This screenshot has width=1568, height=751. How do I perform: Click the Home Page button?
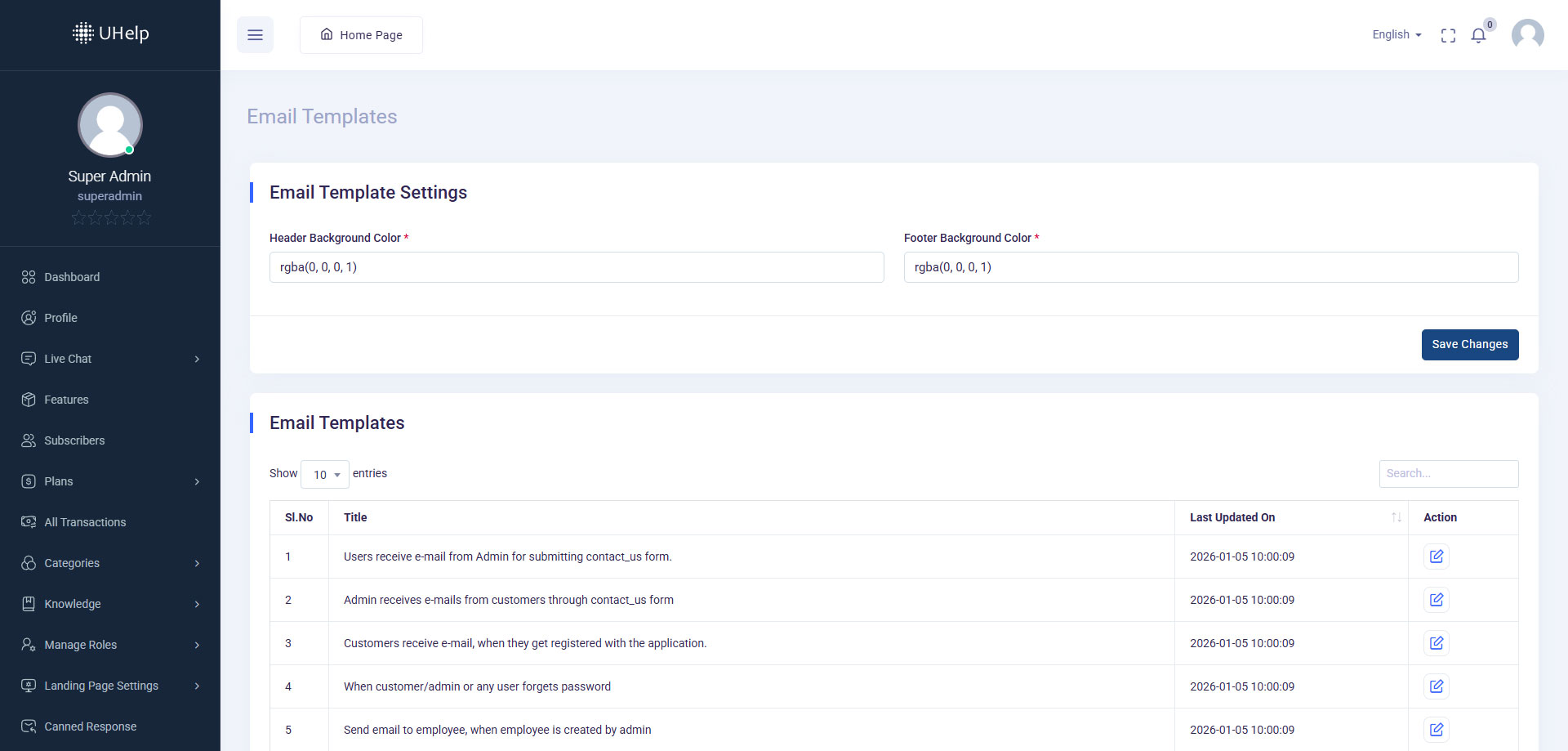pos(361,35)
